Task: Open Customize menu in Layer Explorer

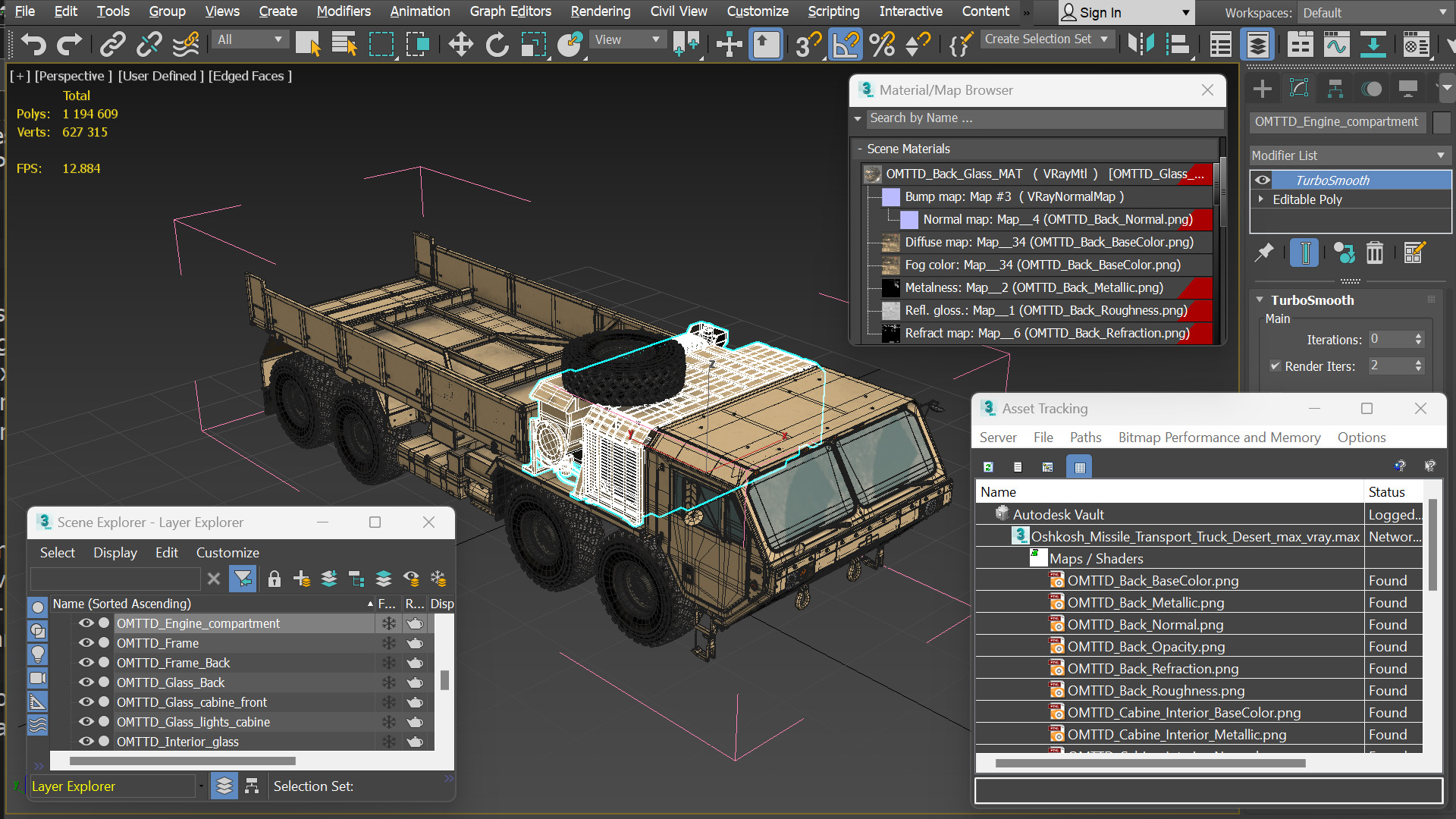Action: (x=227, y=553)
